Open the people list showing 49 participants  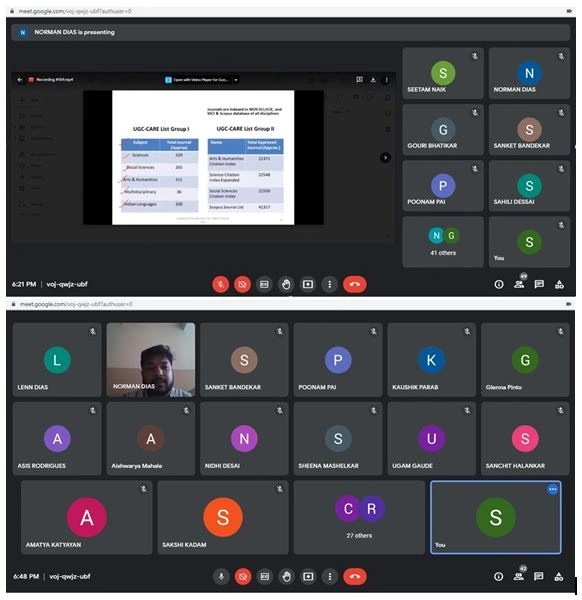(519, 284)
